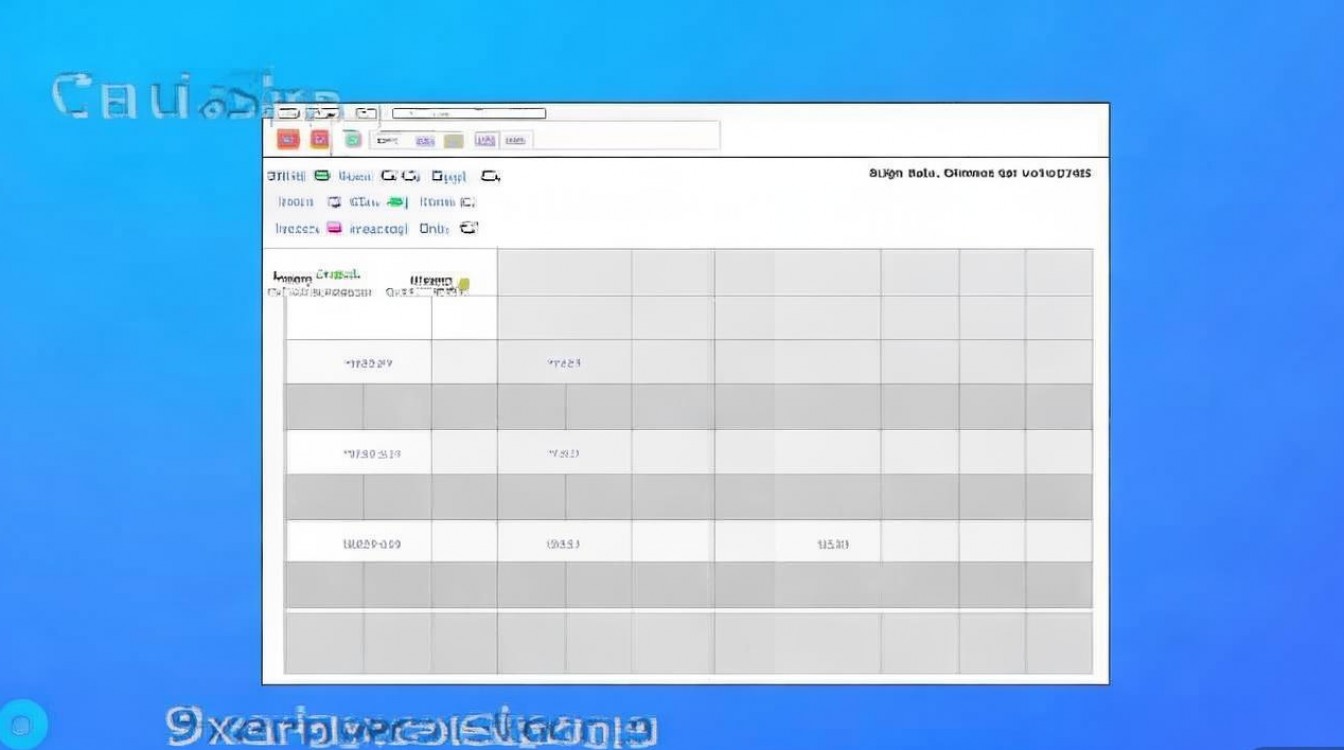
Task: Select the third small tab left of the address bar
Action: click(367, 113)
